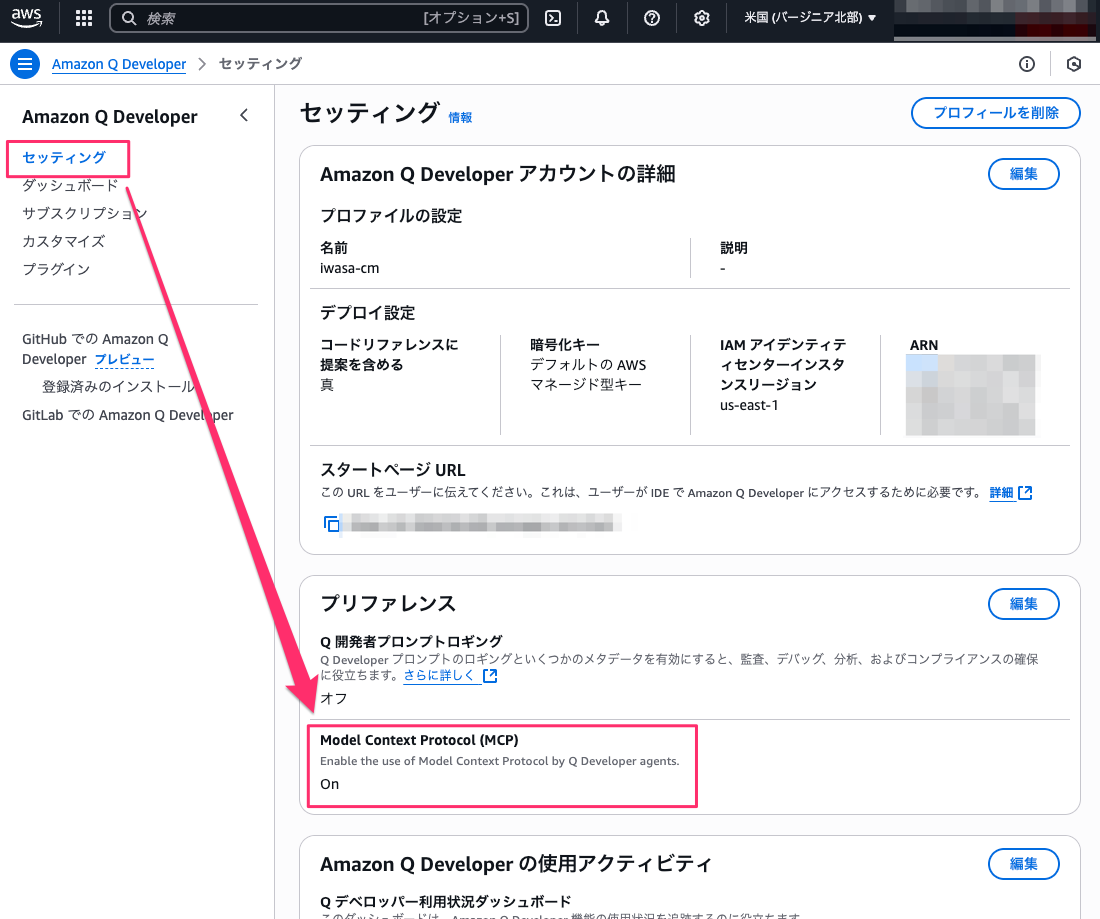Click the Model Context Protocol (MCP) heading

419,740
